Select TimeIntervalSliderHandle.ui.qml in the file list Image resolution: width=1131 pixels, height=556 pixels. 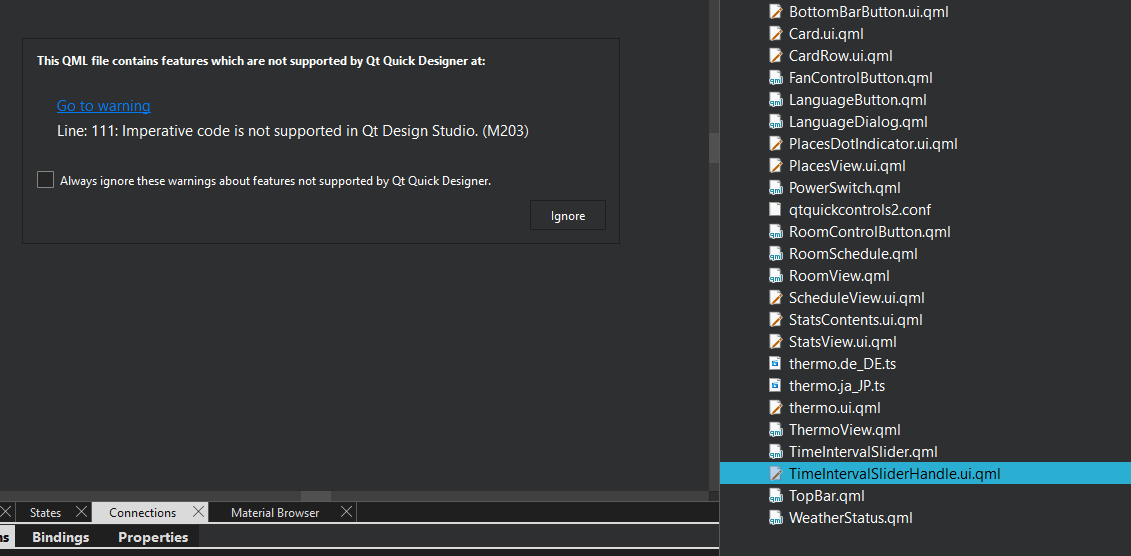pos(894,474)
